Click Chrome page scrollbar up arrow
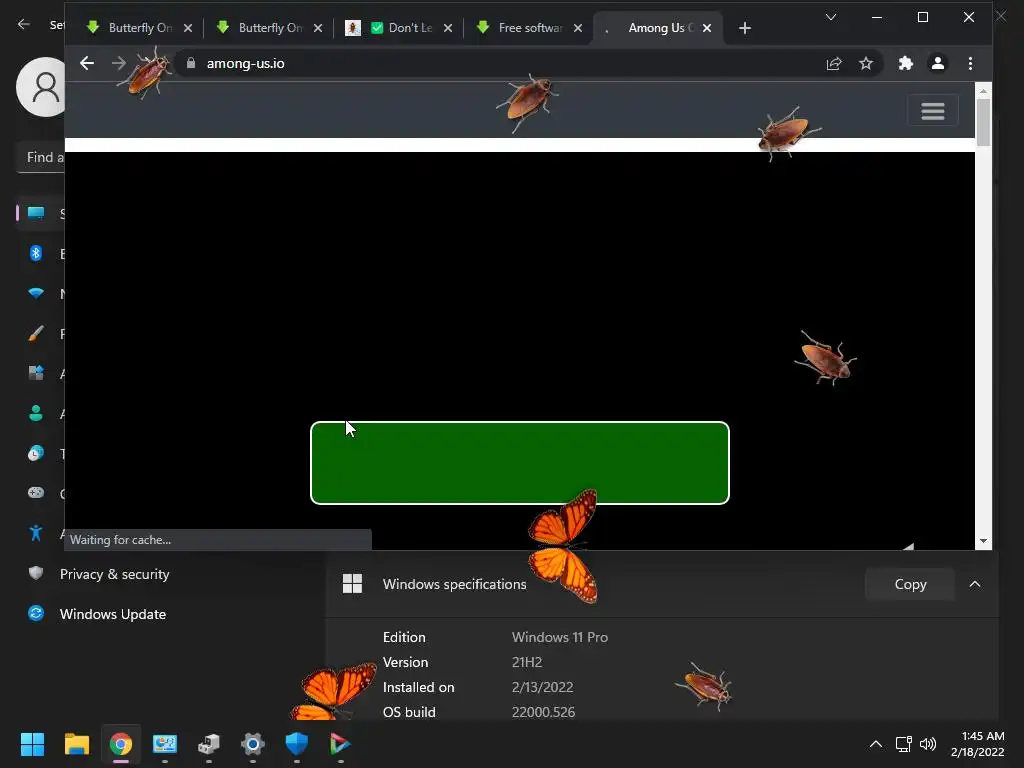 tap(983, 91)
